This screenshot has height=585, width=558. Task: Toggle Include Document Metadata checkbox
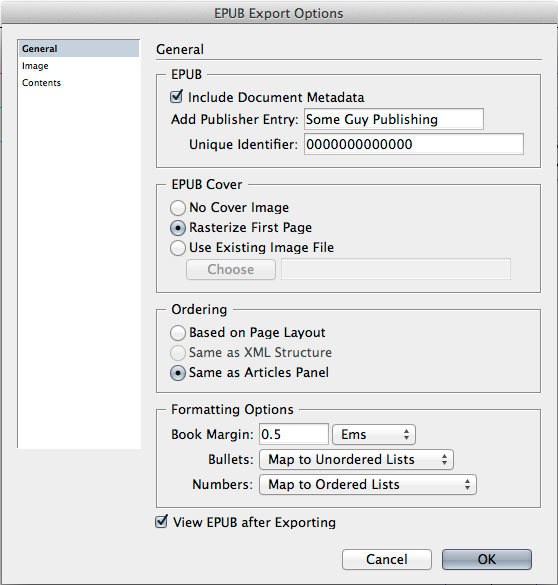pyautogui.click(x=176, y=97)
